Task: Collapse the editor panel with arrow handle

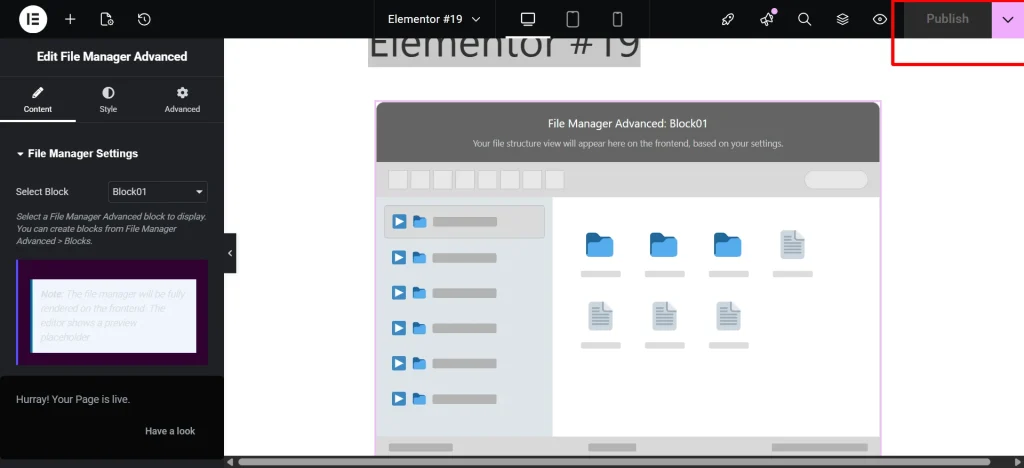Action: (230, 253)
